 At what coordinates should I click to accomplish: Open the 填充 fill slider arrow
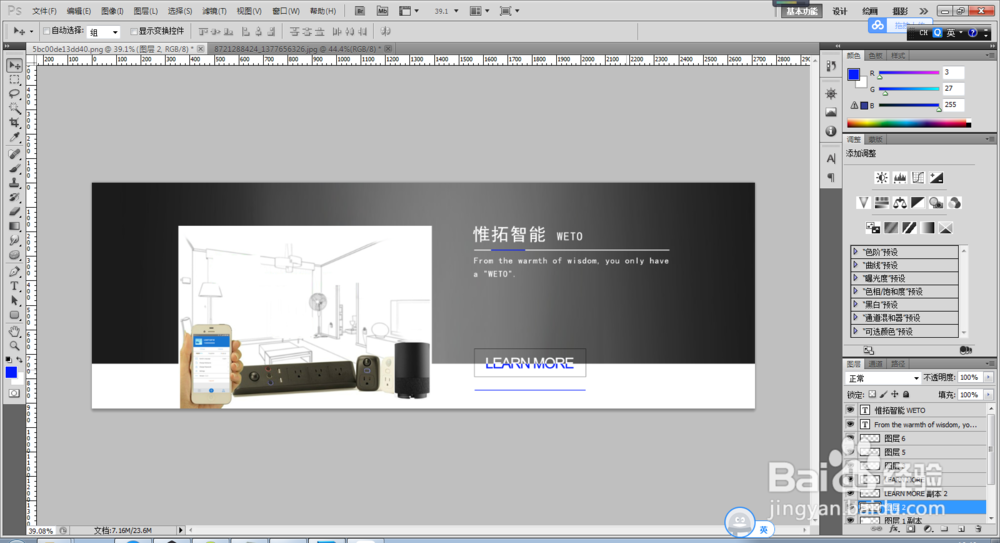pos(989,394)
